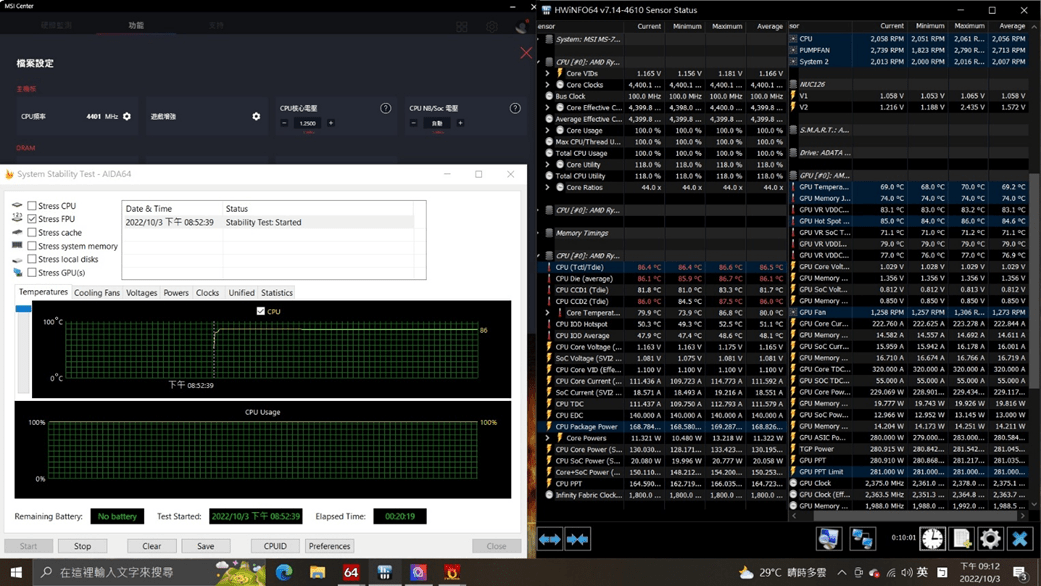Switch to Cooling Fans tab
This screenshot has width=1041, height=586.
coord(97,293)
